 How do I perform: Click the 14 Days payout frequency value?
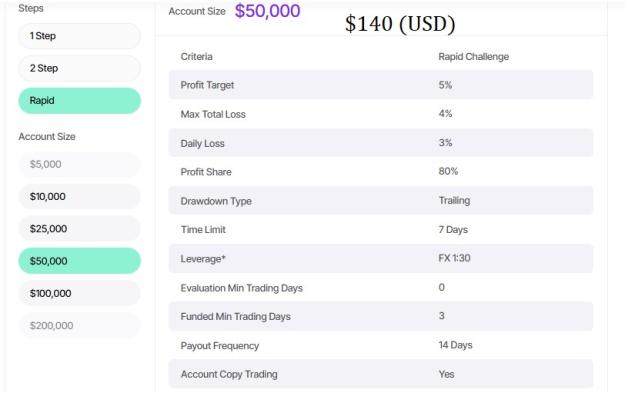click(x=455, y=345)
